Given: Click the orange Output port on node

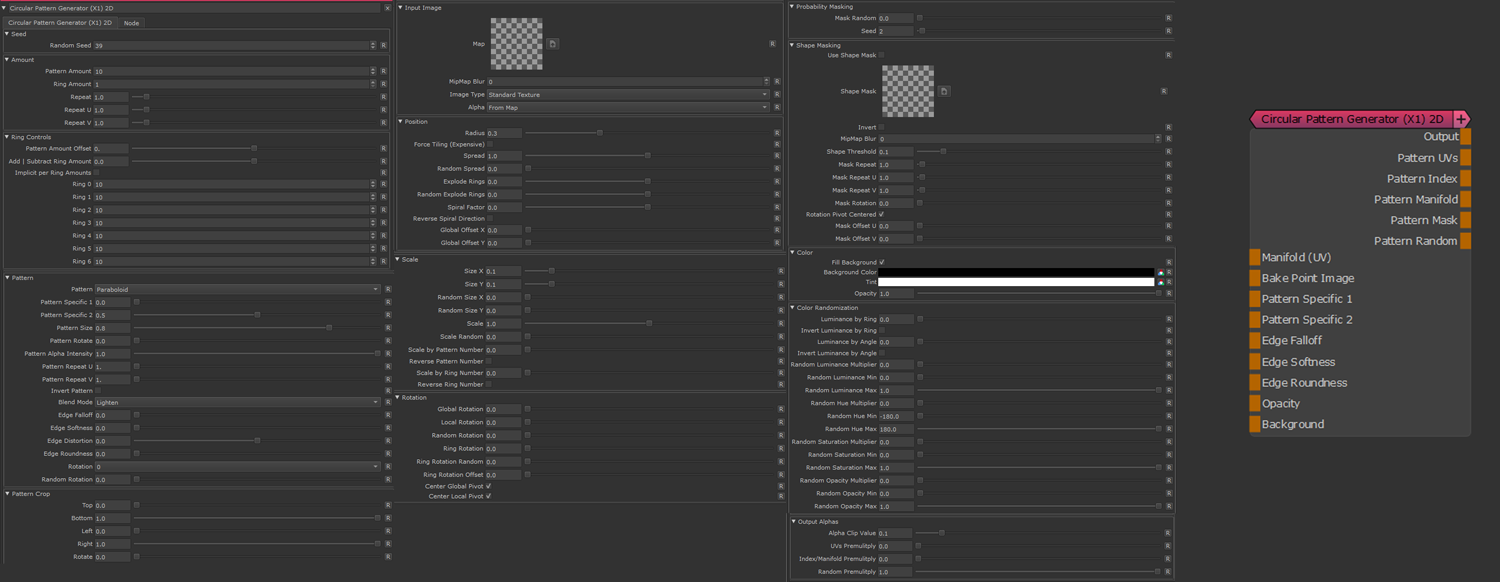Looking at the screenshot, I should click(x=1465, y=137).
